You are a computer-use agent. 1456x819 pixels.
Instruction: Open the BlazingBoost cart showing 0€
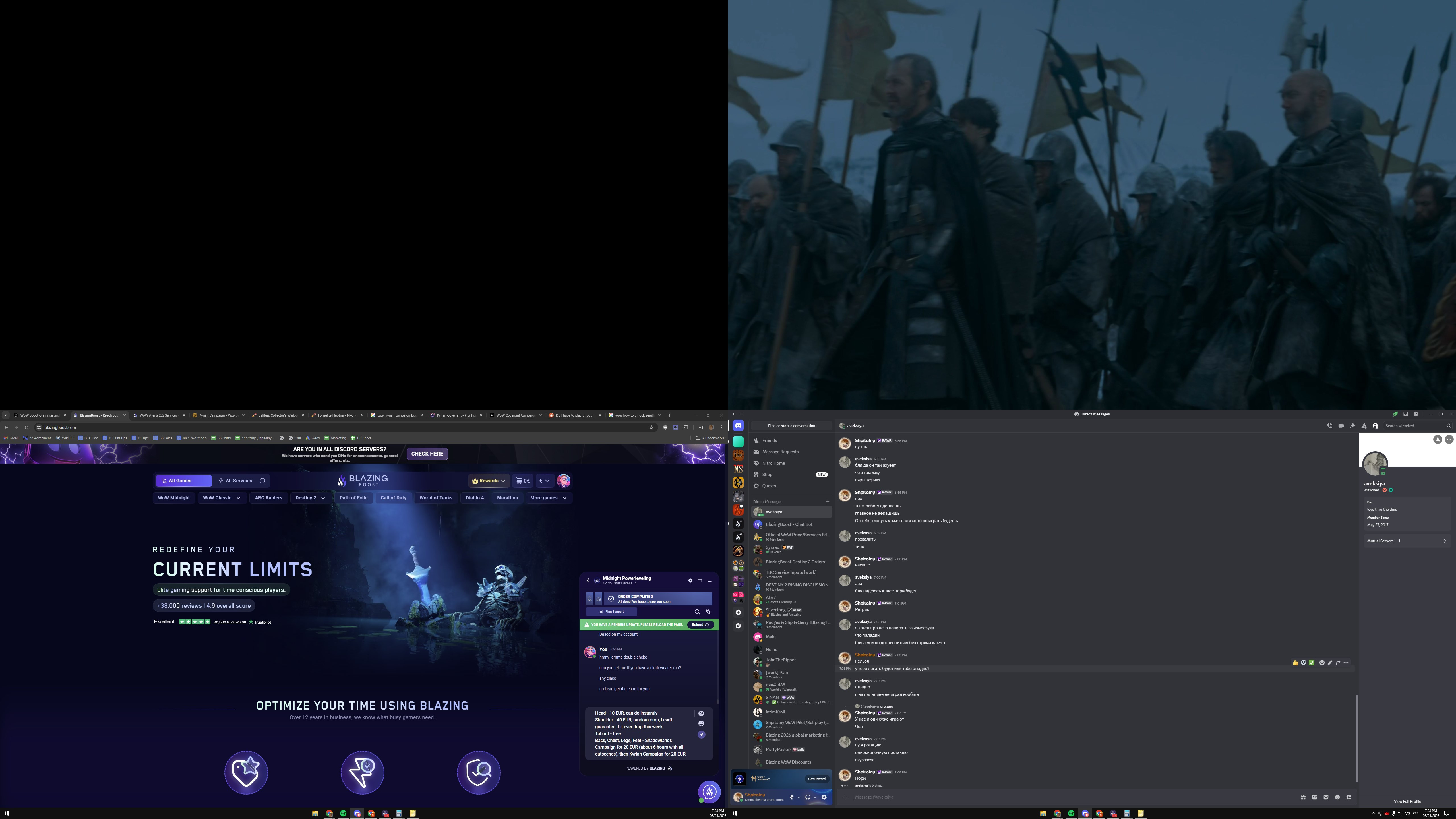[523, 481]
